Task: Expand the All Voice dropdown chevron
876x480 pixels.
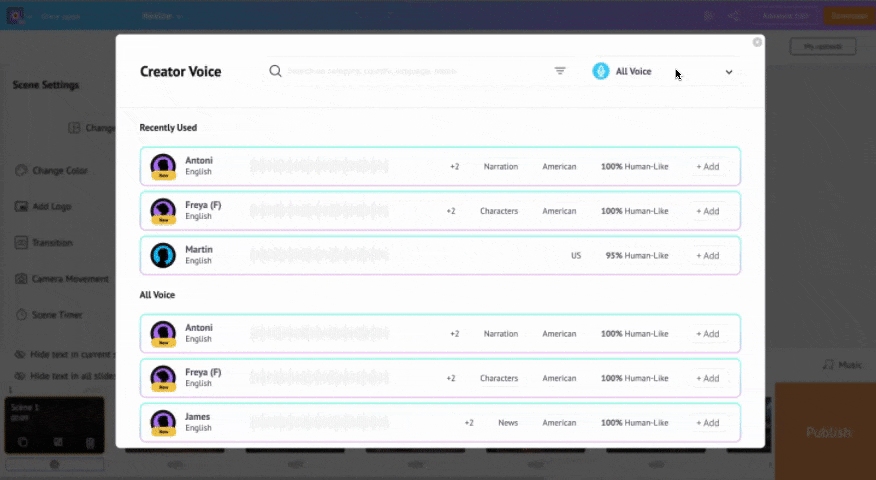Action: 729,72
